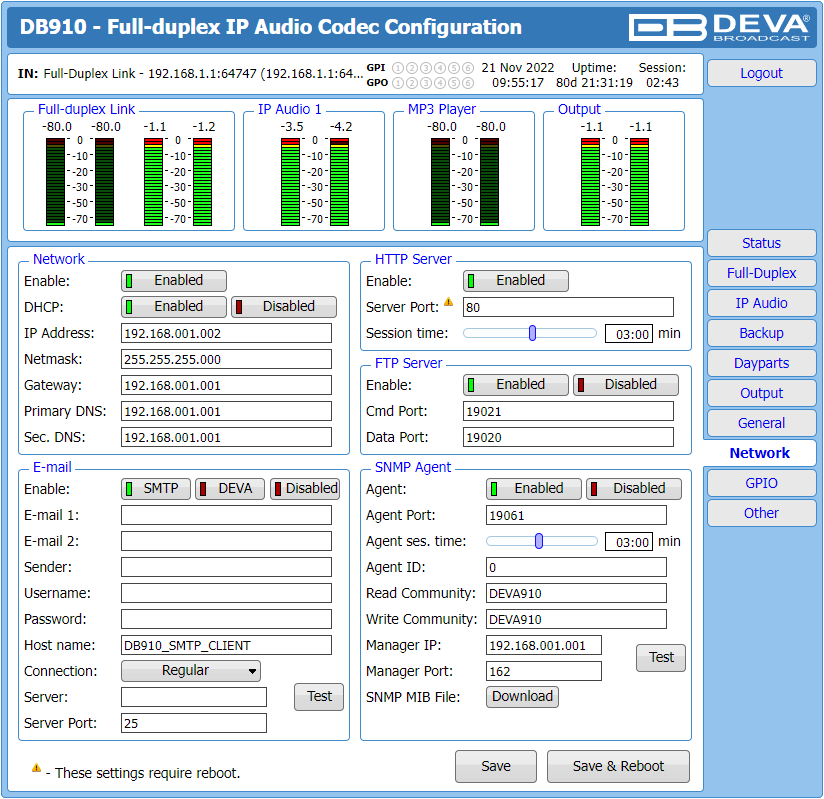Click GPO indicator number 1
The height and width of the screenshot is (799, 824).
pos(398,83)
